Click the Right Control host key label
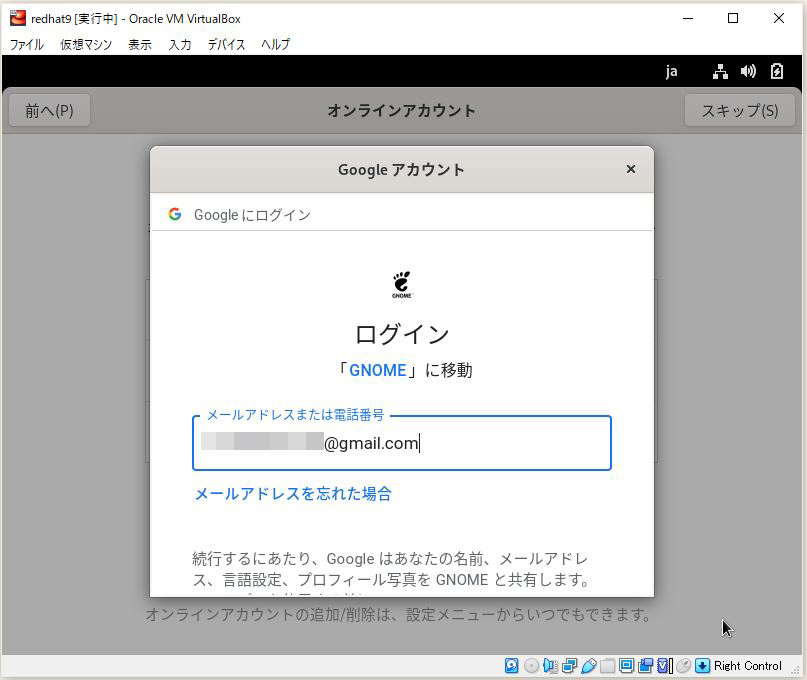807x680 pixels. click(748, 666)
